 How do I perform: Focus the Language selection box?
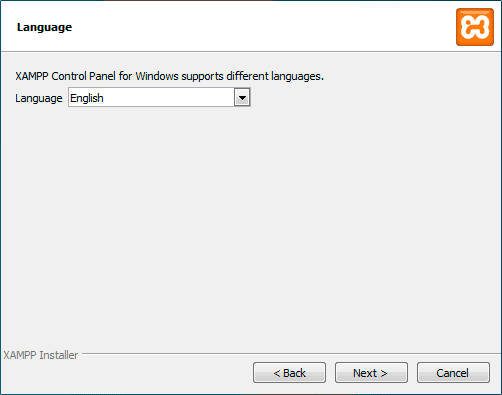click(x=159, y=97)
